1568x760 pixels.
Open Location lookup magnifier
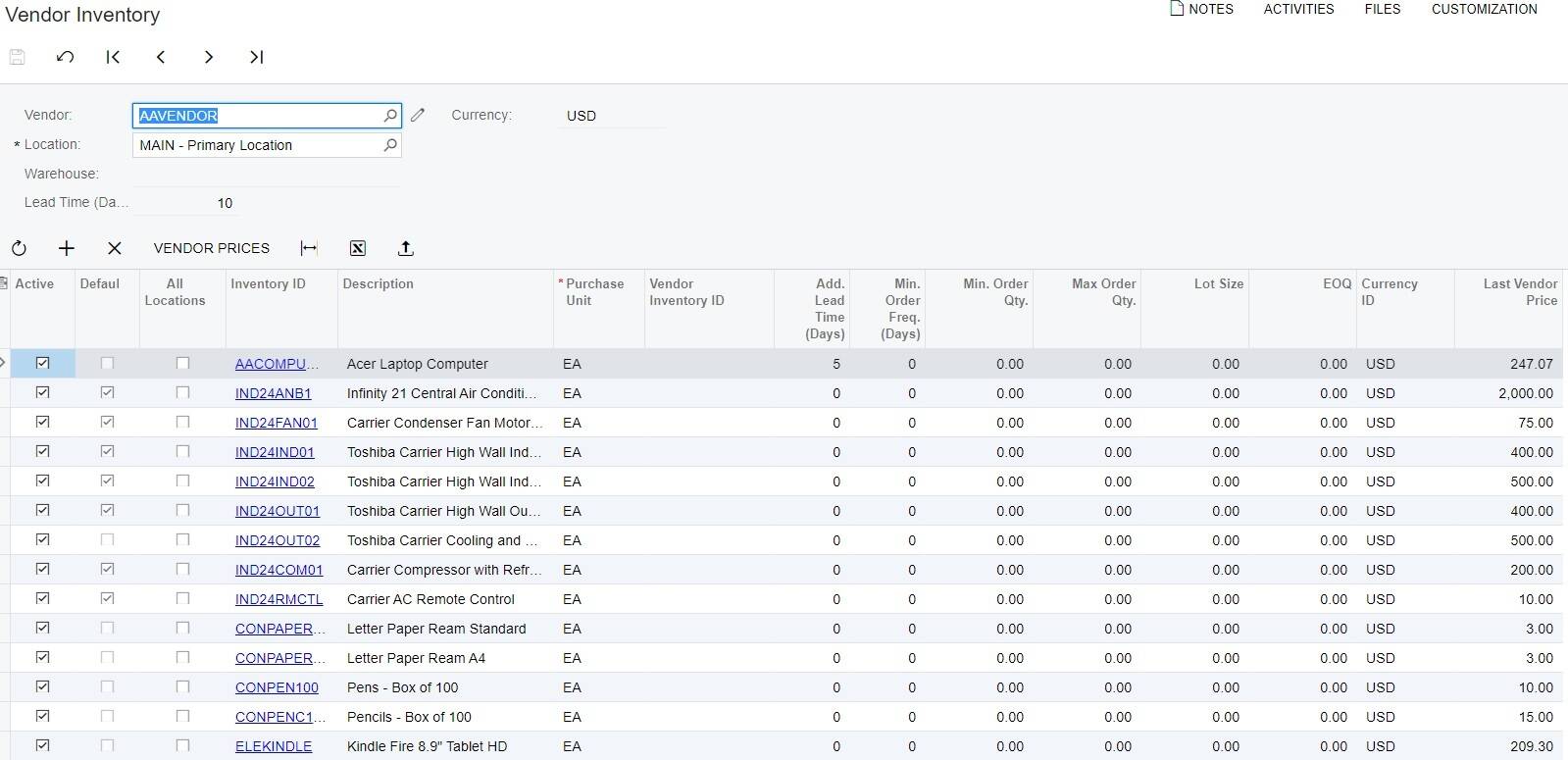click(390, 145)
